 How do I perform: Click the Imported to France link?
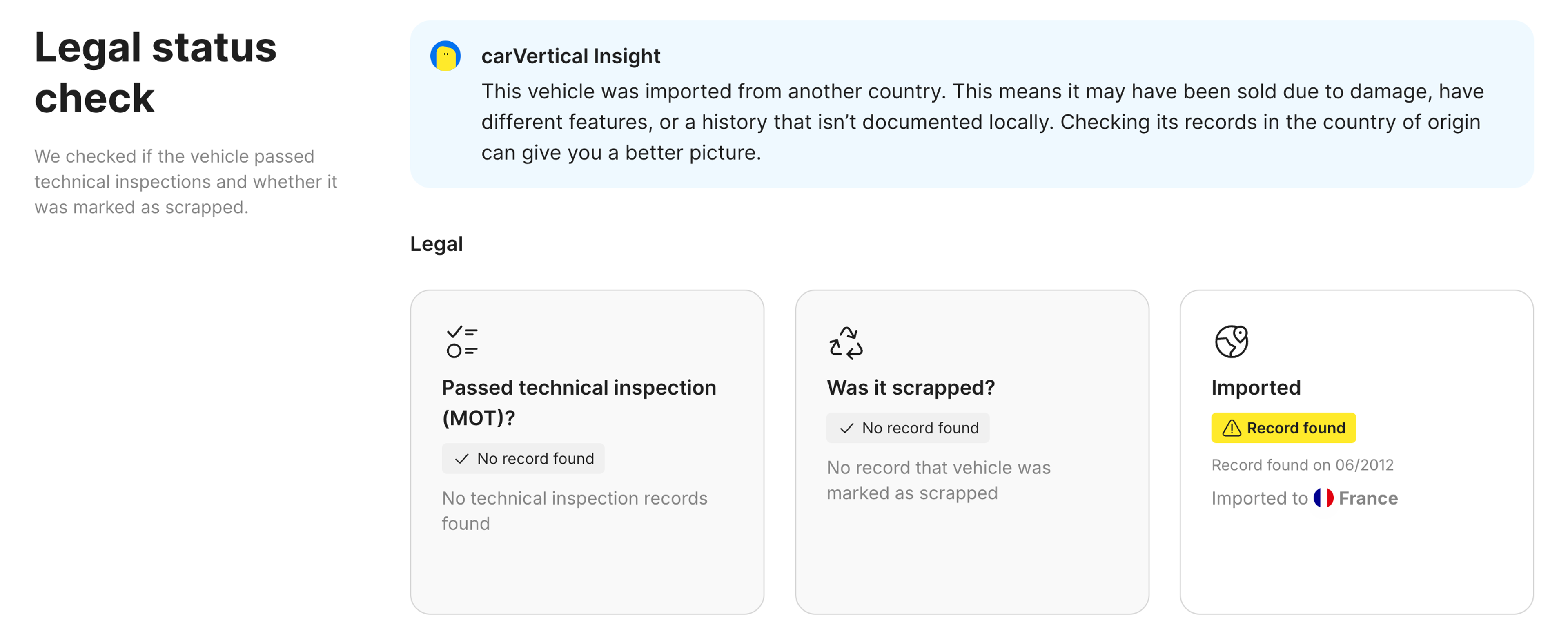click(x=1305, y=498)
